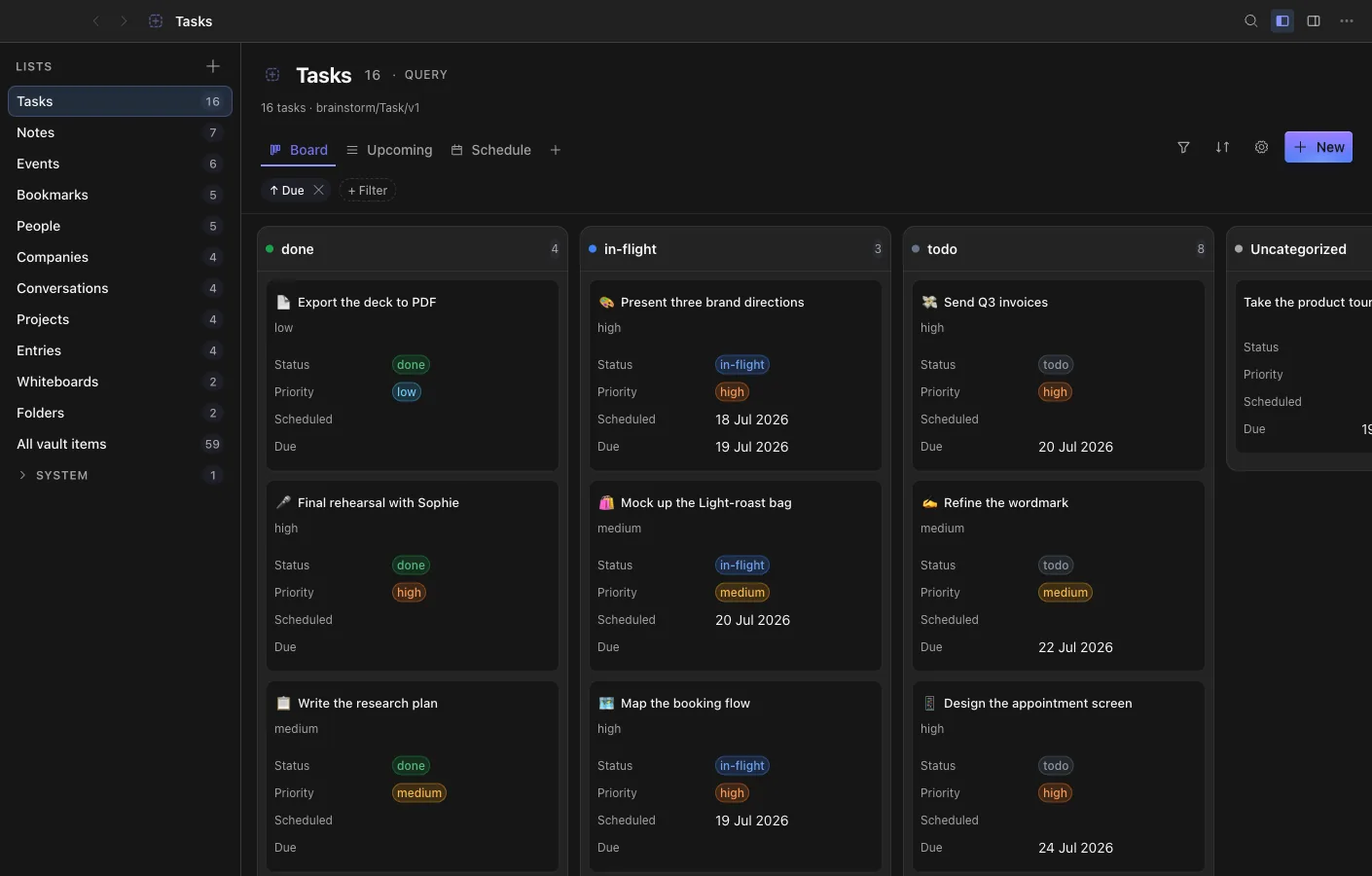Open the todo status tag on Refine the wordmark
Image resolution: width=1372 pixels, height=876 pixels.
click(1056, 566)
